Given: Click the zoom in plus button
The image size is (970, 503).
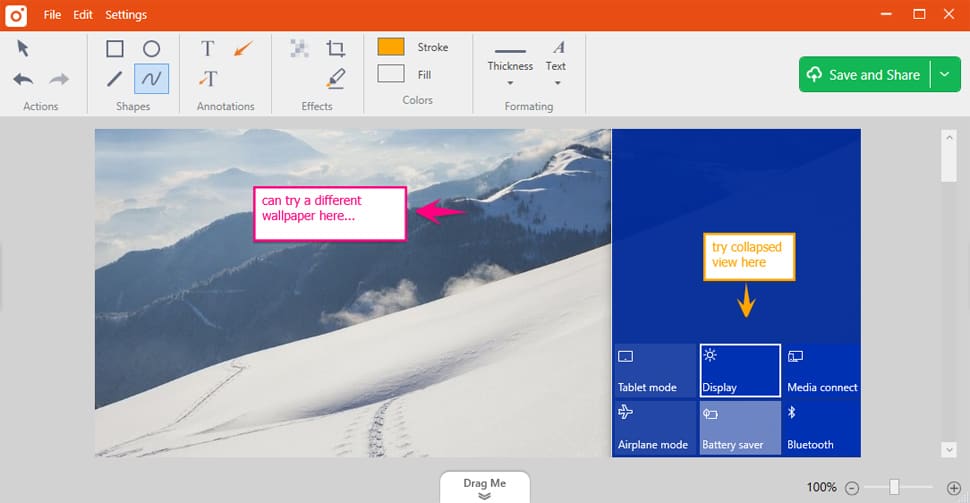Looking at the screenshot, I should click(x=953, y=487).
